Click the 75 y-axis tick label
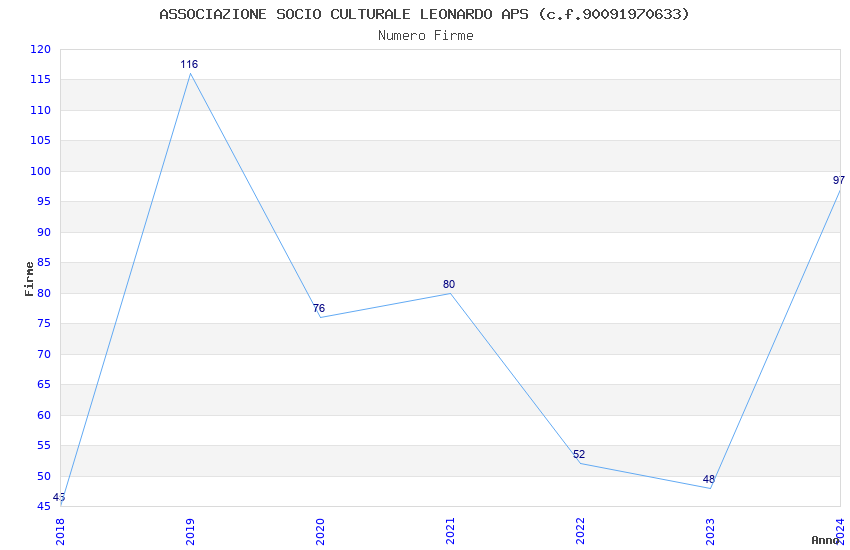The width and height of the screenshot is (850, 550). click(43, 324)
